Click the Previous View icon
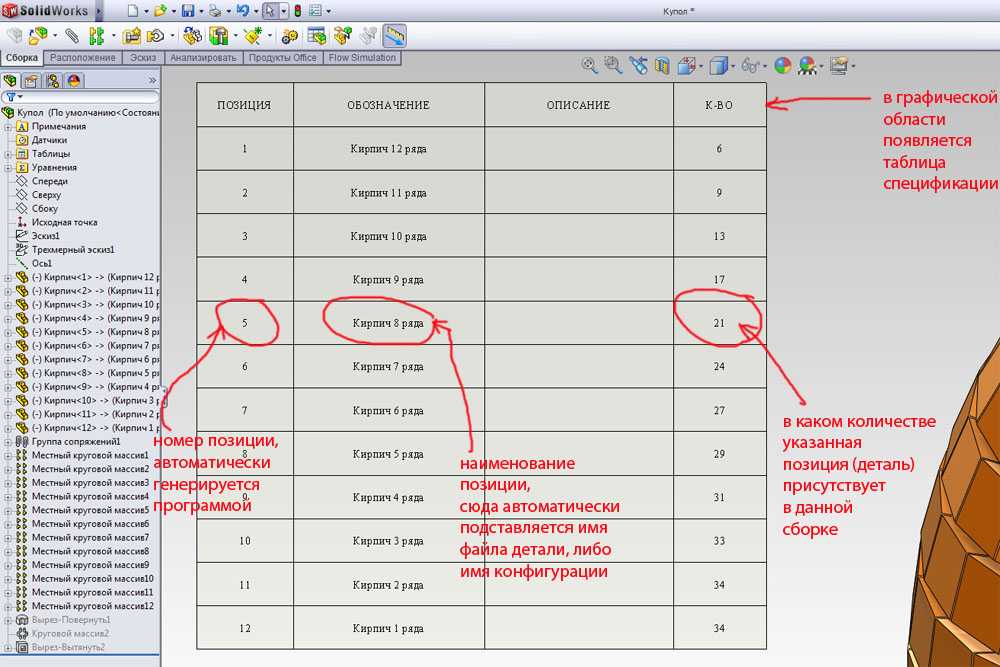Screen dimensions: 1000x667 (x=636, y=66)
